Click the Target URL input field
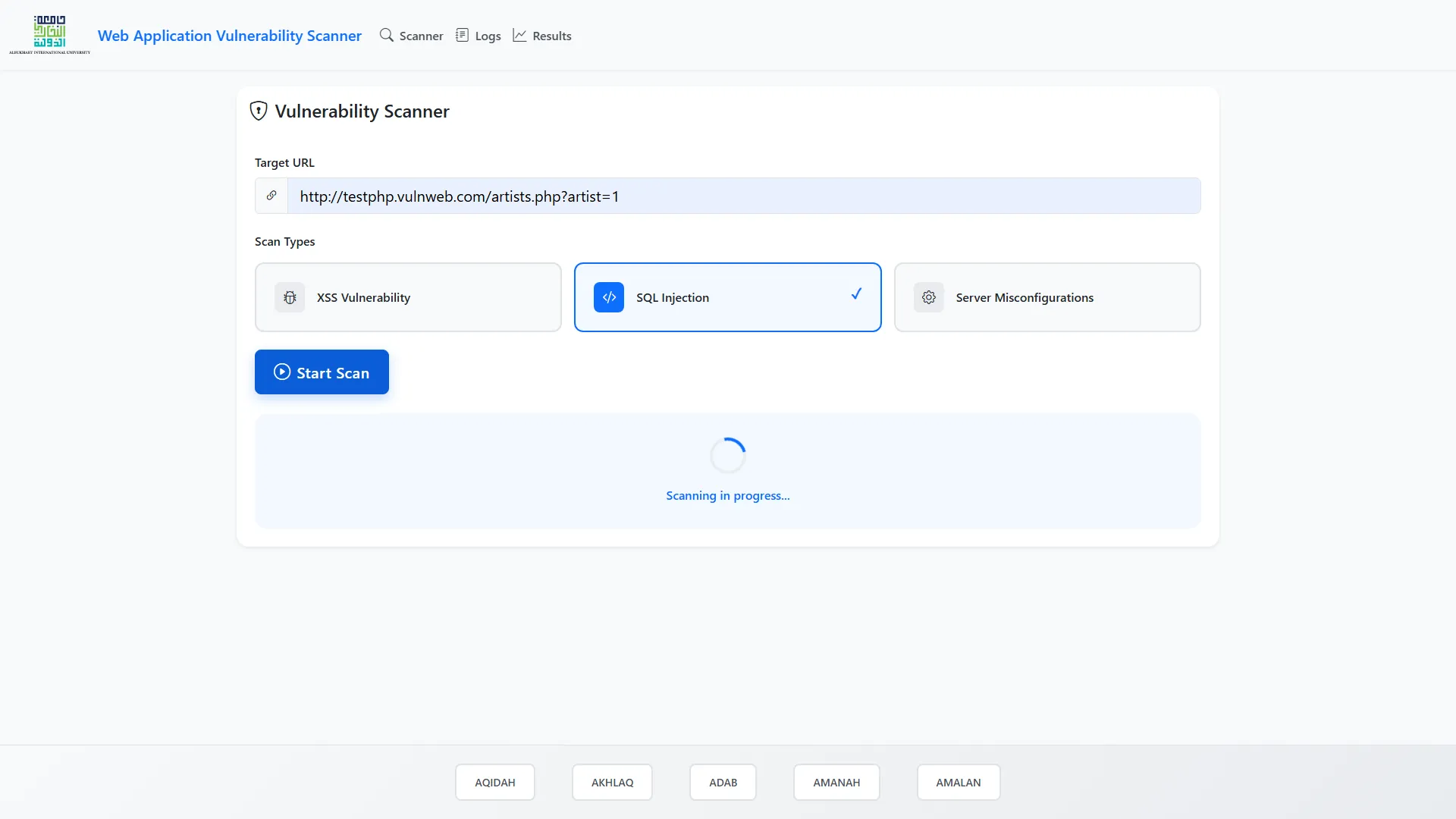 pos(744,196)
